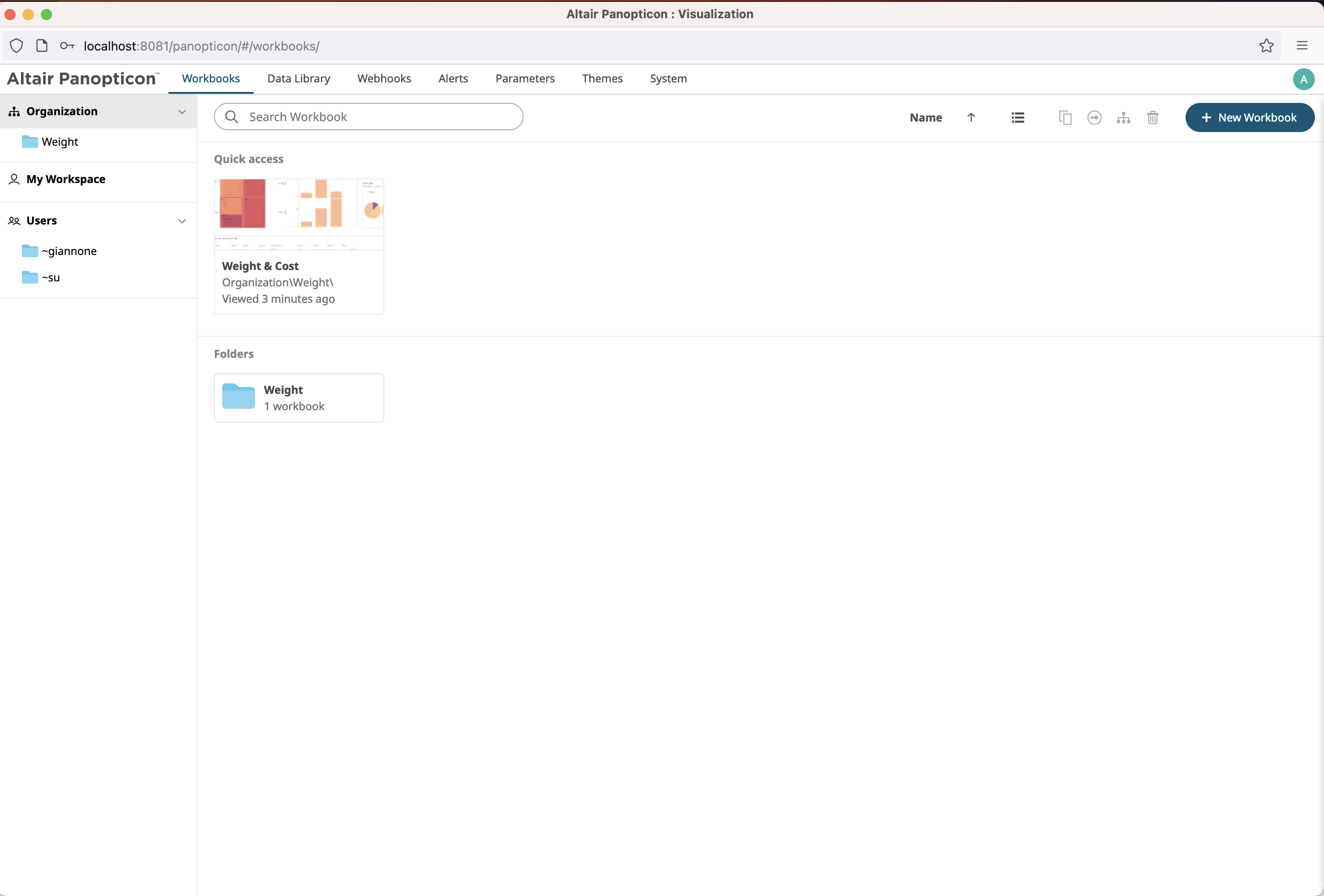The width and height of the screenshot is (1324, 896).
Task: Collapse the Organization section chevron
Action: point(182,112)
